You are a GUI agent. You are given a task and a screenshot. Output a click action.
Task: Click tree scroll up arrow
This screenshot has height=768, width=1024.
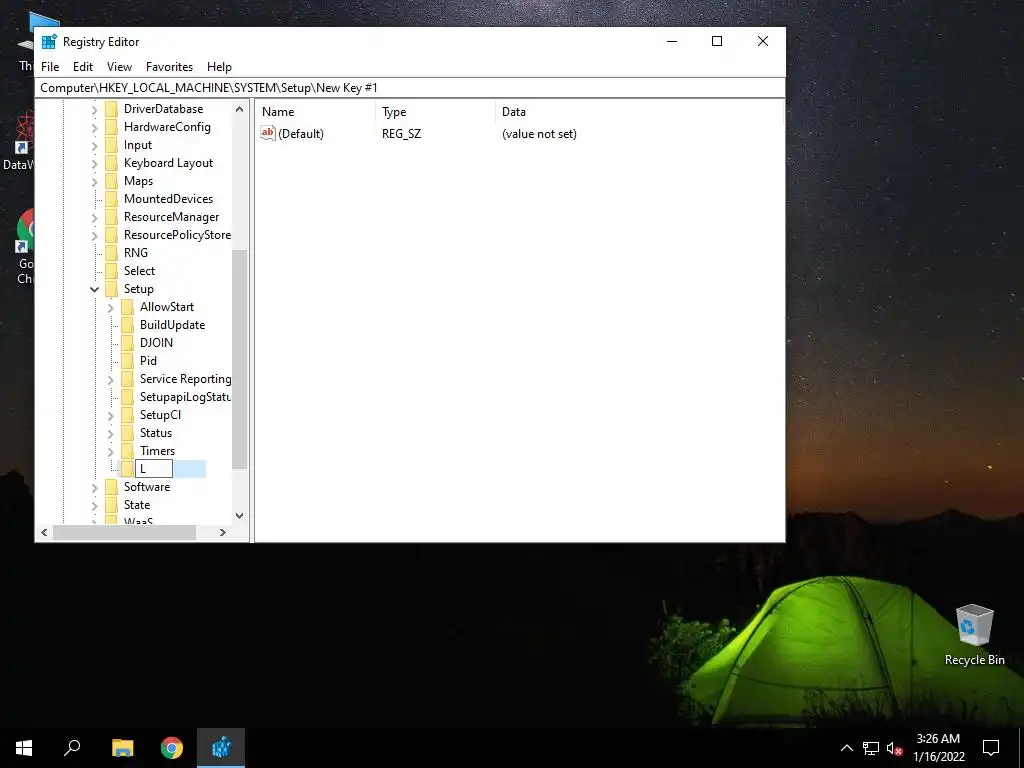[x=240, y=109]
